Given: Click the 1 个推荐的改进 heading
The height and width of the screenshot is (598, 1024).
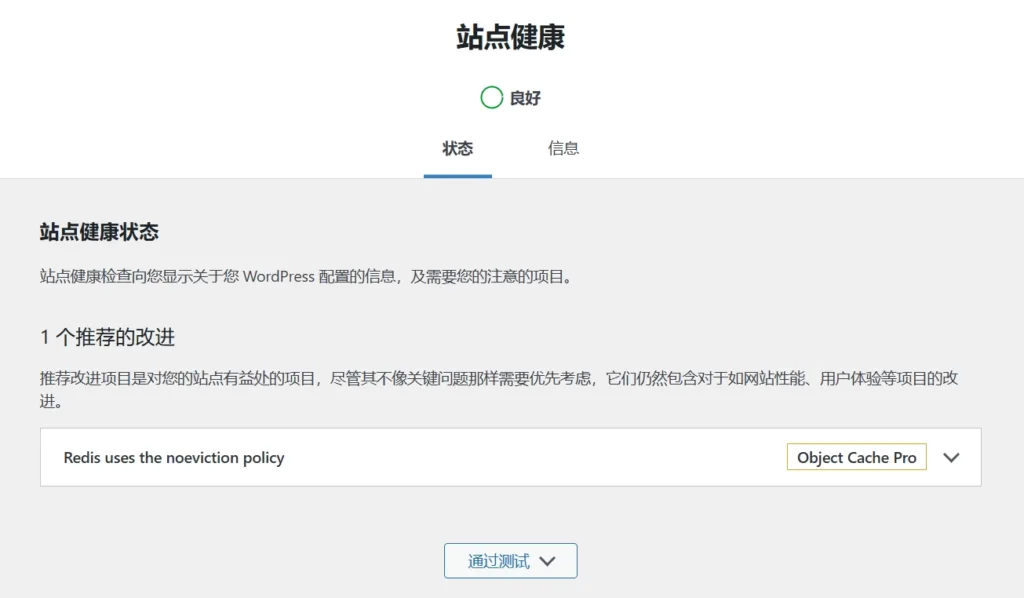Looking at the screenshot, I should point(106,337).
